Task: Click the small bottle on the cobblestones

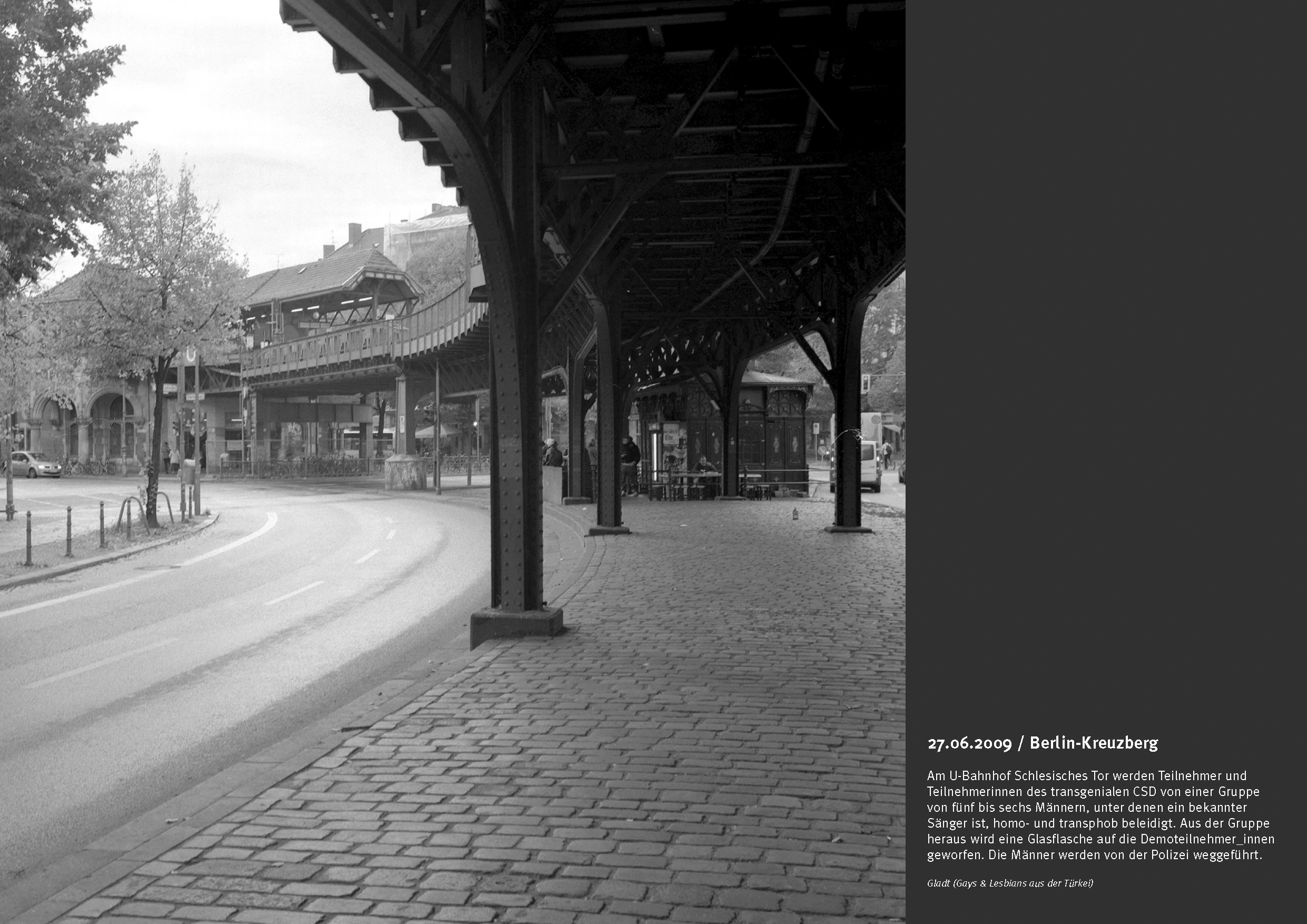Action: (x=795, y=514)
